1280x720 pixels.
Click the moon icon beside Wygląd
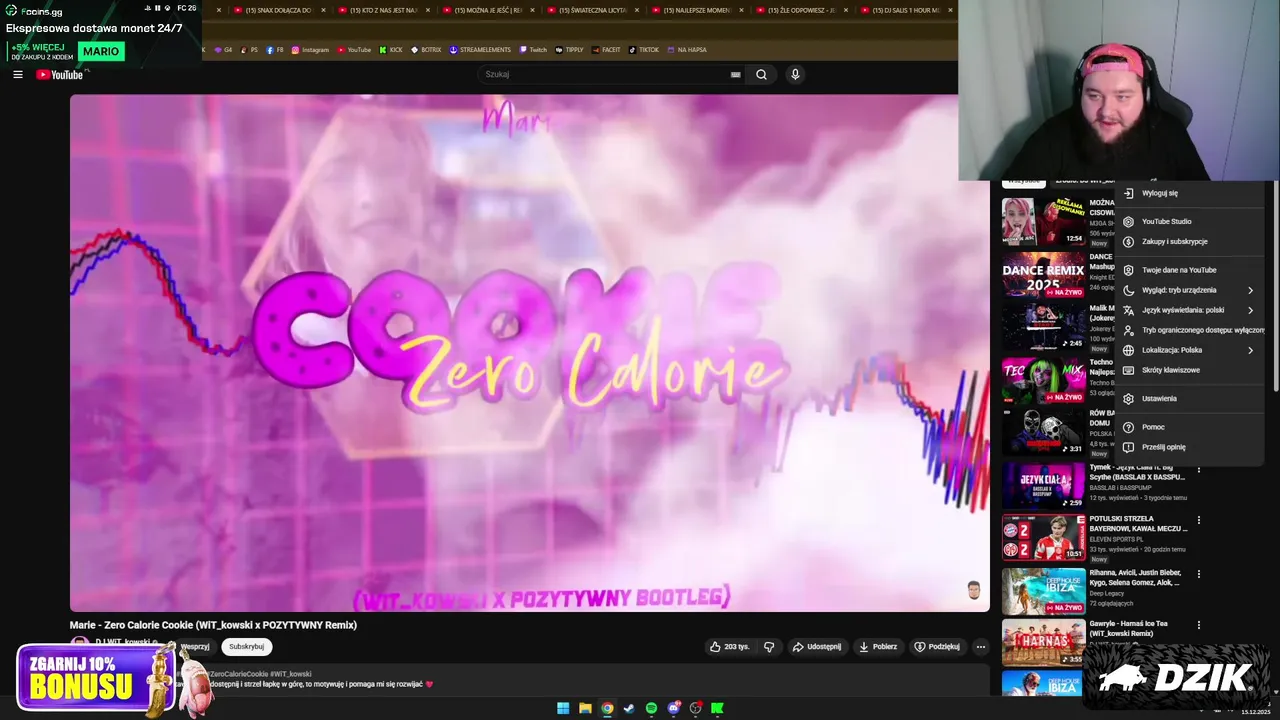(1128, 290)
